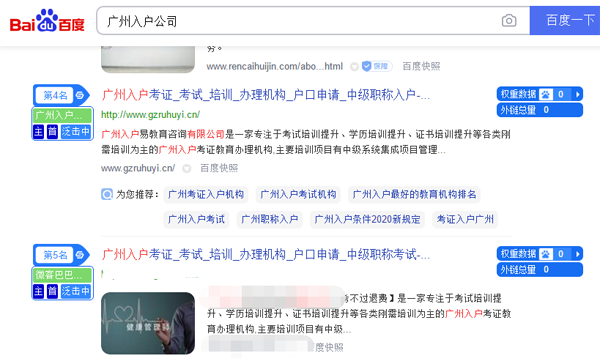Screen dimensions: 600x364
Task: Select suggestion 广州考证入户机构
Action: click(x=206, y=194)
